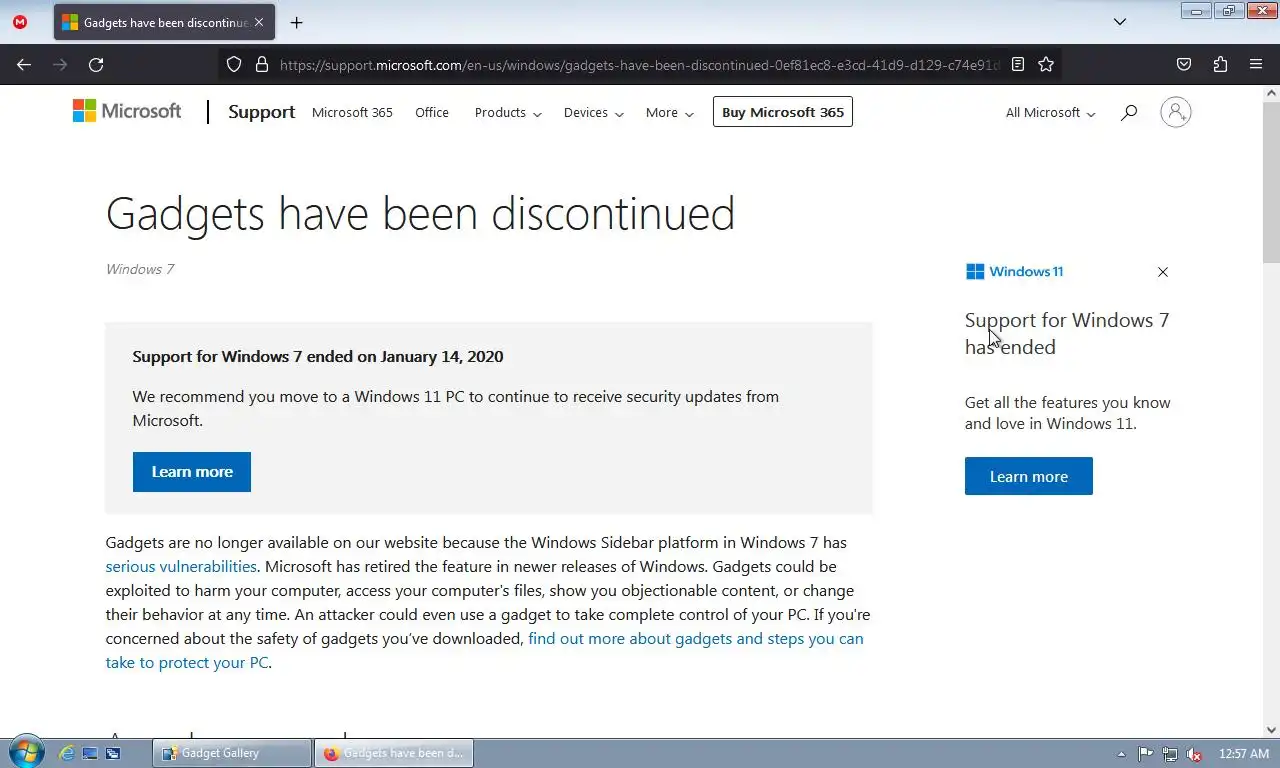Expand the More menu
Image resolution: width=1280 pixels, height=768 pixels.
669,112
